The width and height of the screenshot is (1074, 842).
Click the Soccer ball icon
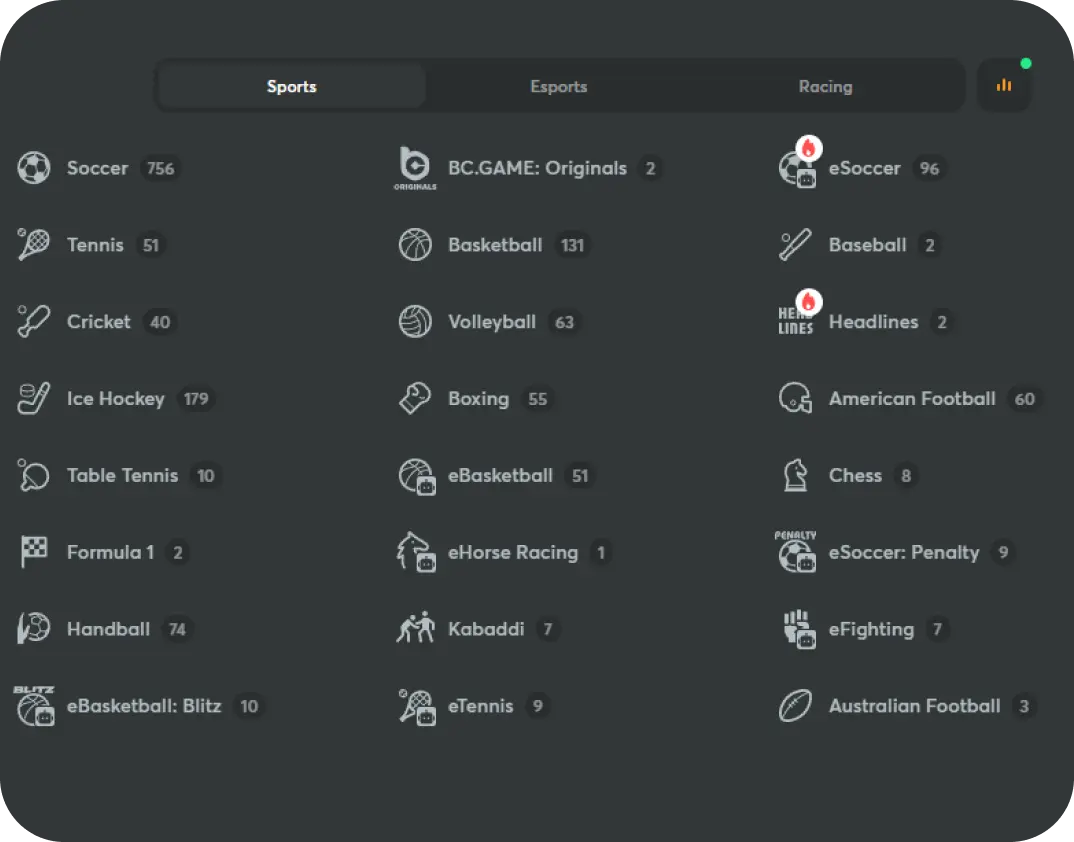tap(34, 168)
